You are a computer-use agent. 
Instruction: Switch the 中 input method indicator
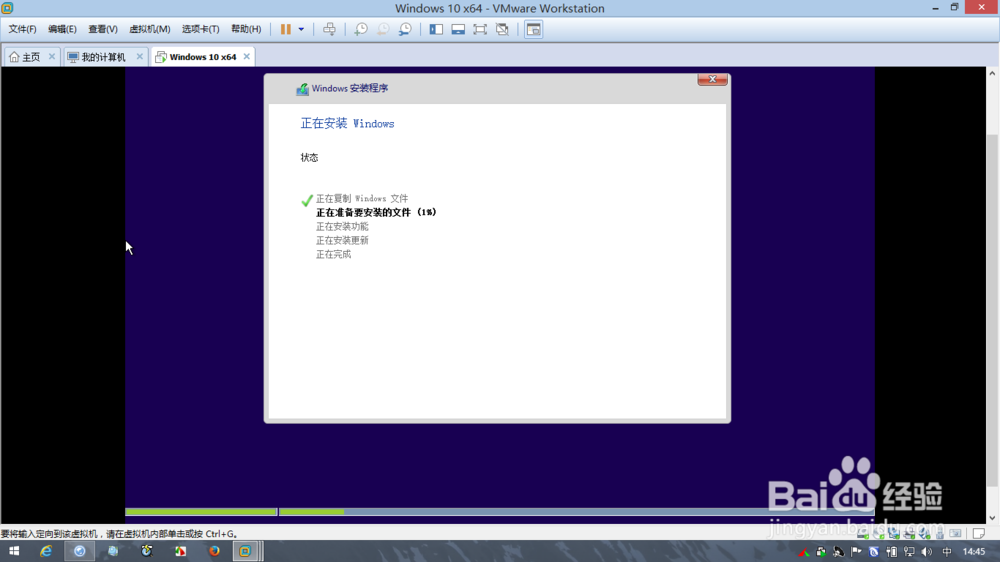[947, 552]
